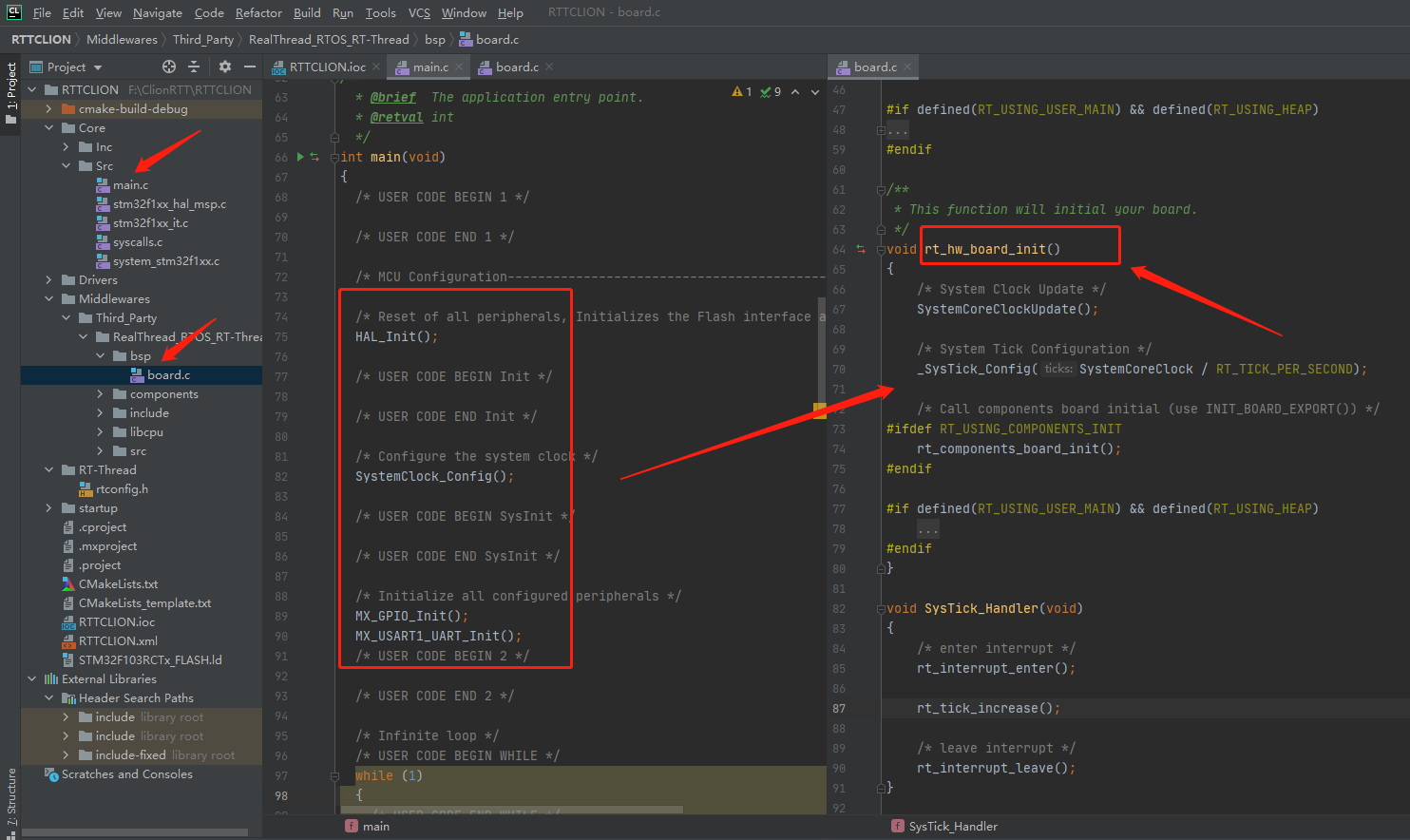Hide the Project tool window
The image size is (1410, 840).
click(249, 67)
